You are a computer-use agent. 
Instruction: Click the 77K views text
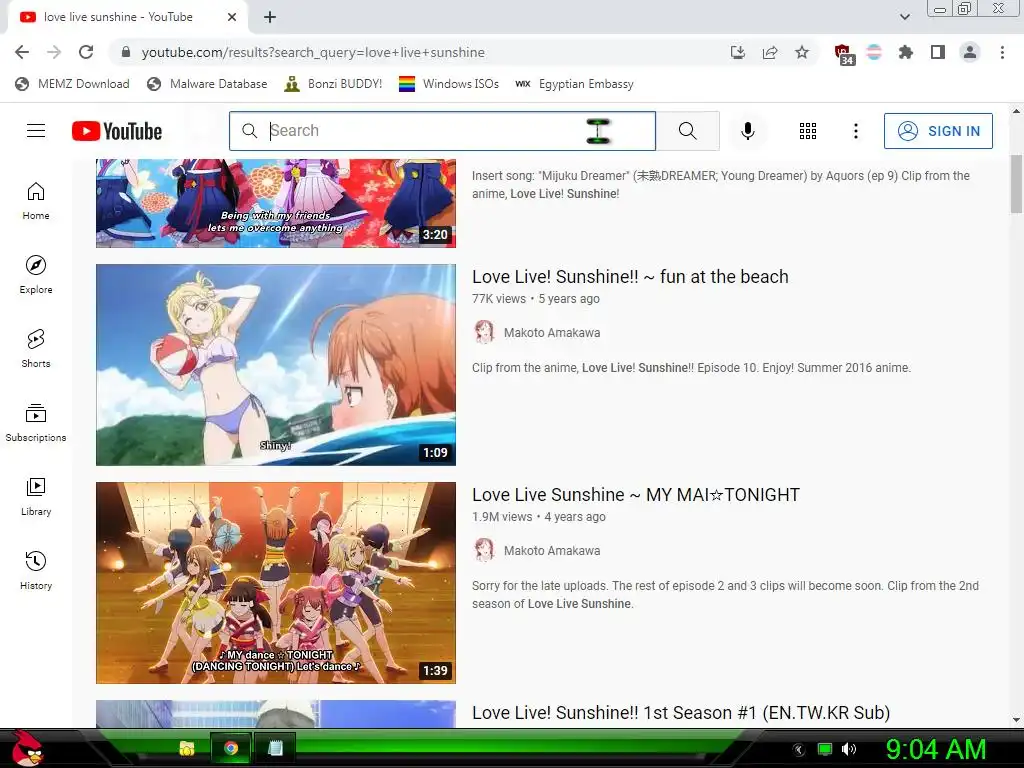point(499,298)
